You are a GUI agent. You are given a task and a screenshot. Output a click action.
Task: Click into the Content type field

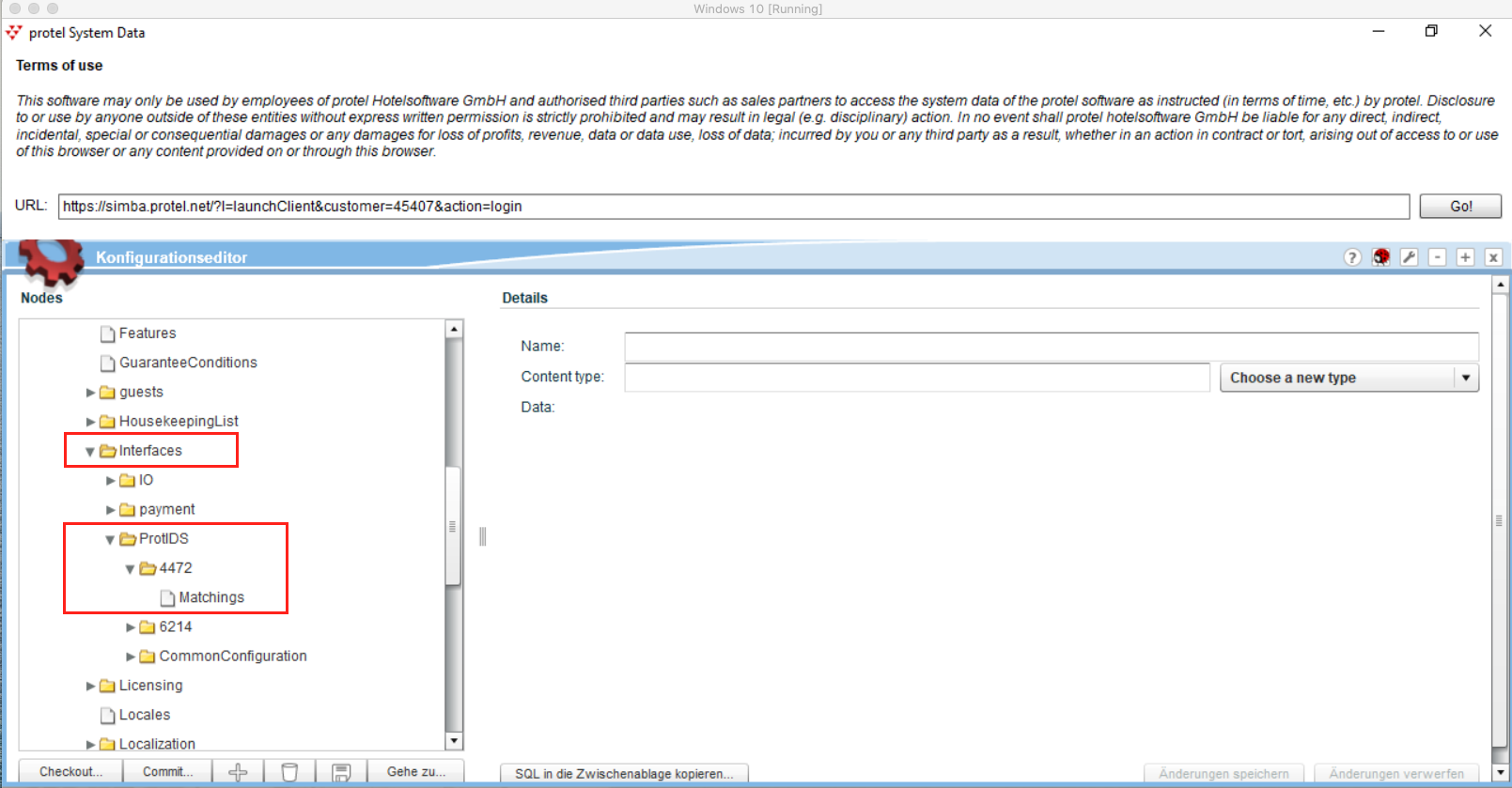tap(917, 378)
